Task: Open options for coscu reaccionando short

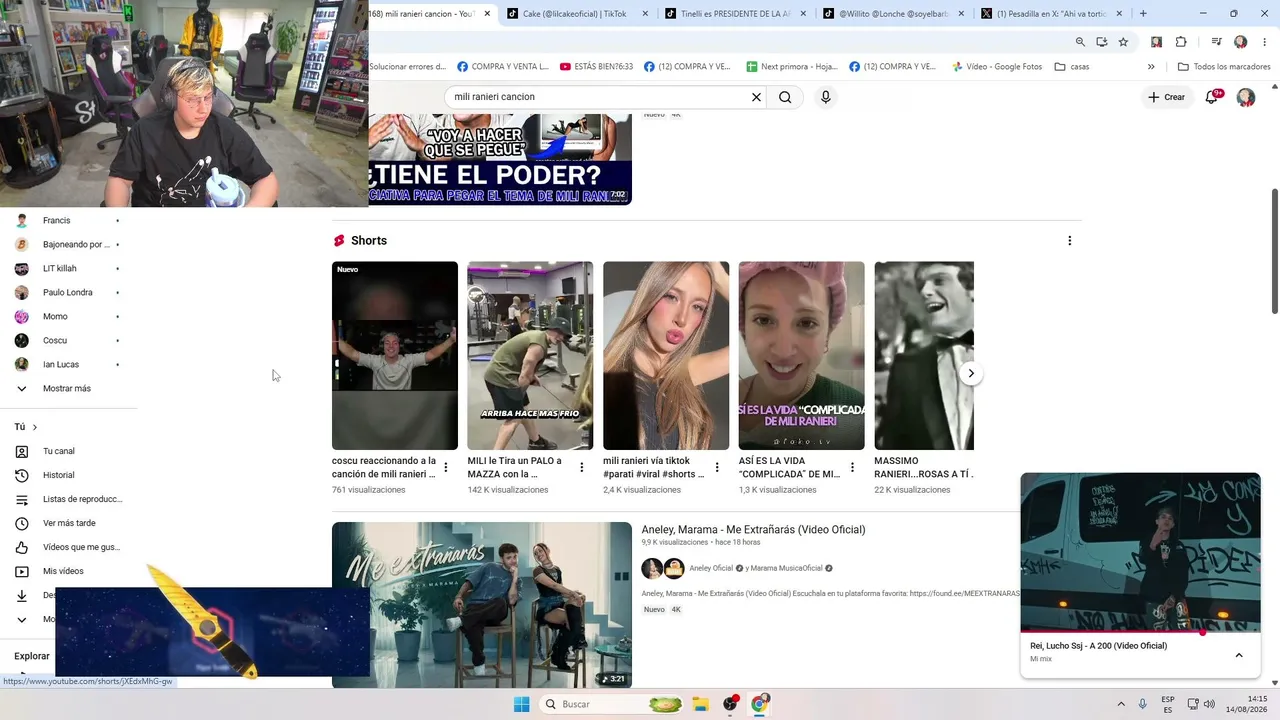Action: point(446,467)
